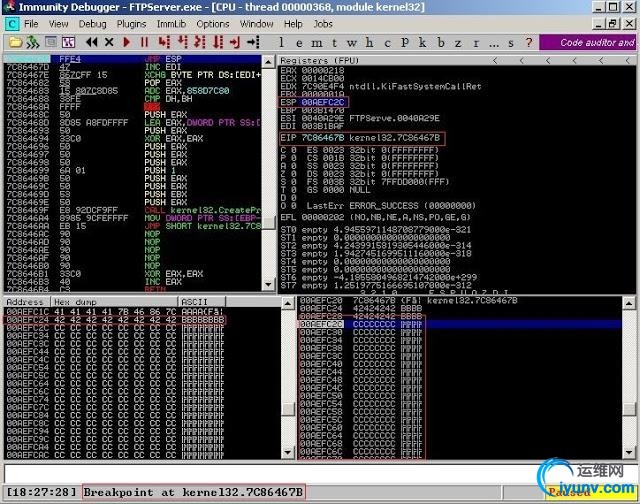Click the cyan 'C' window icon in the menu bar
This screenshot has height=504, width=640.
tap(12, 24)
